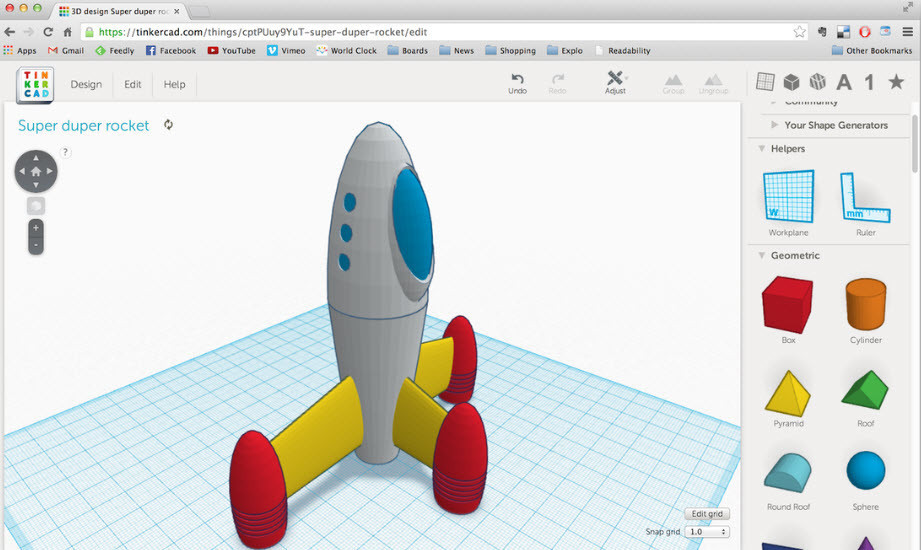Screen dimensions: 921x550
Task: Choose the yellow Pyramid shape
Action: (x=788, y=390)
